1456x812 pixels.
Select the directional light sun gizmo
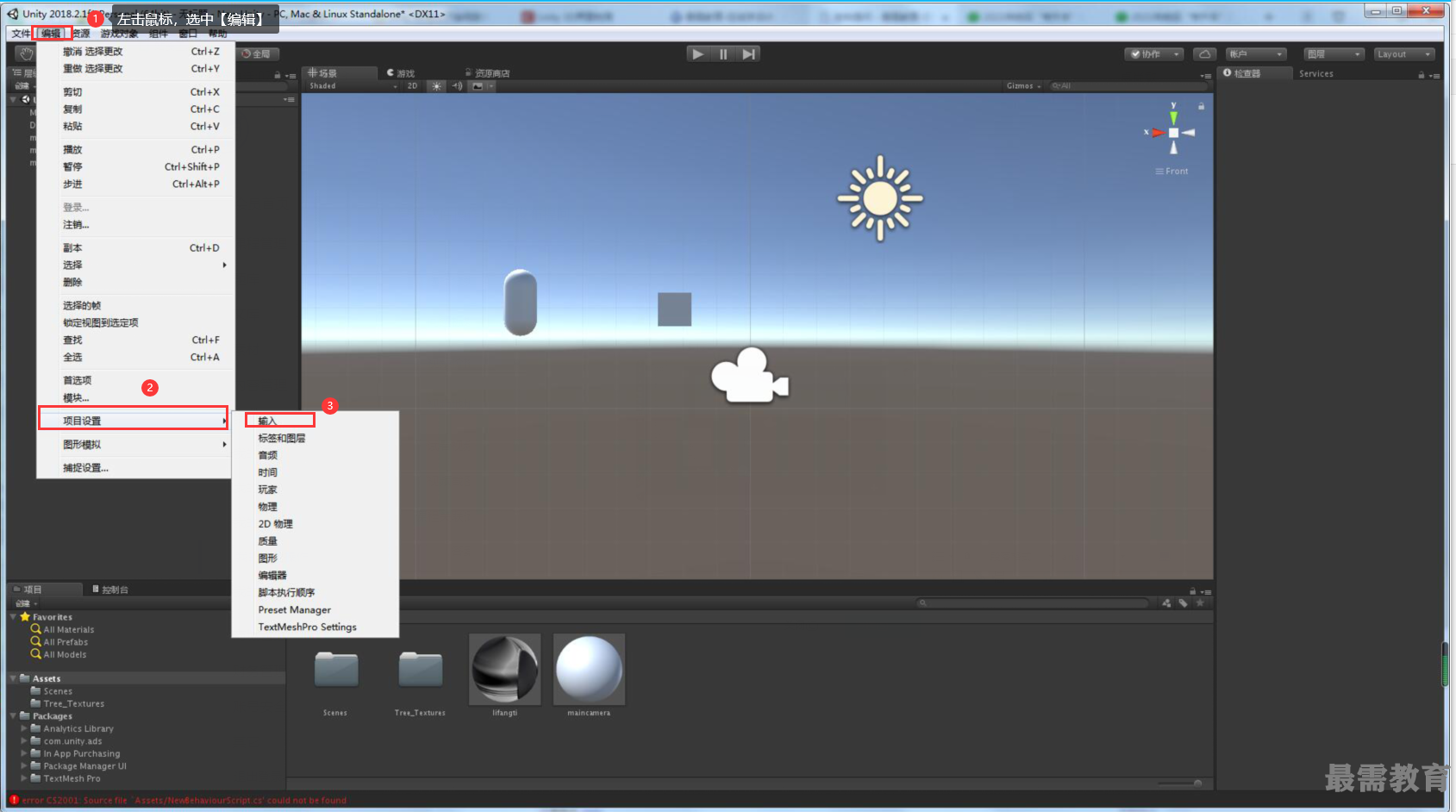(x=880, y=198)
